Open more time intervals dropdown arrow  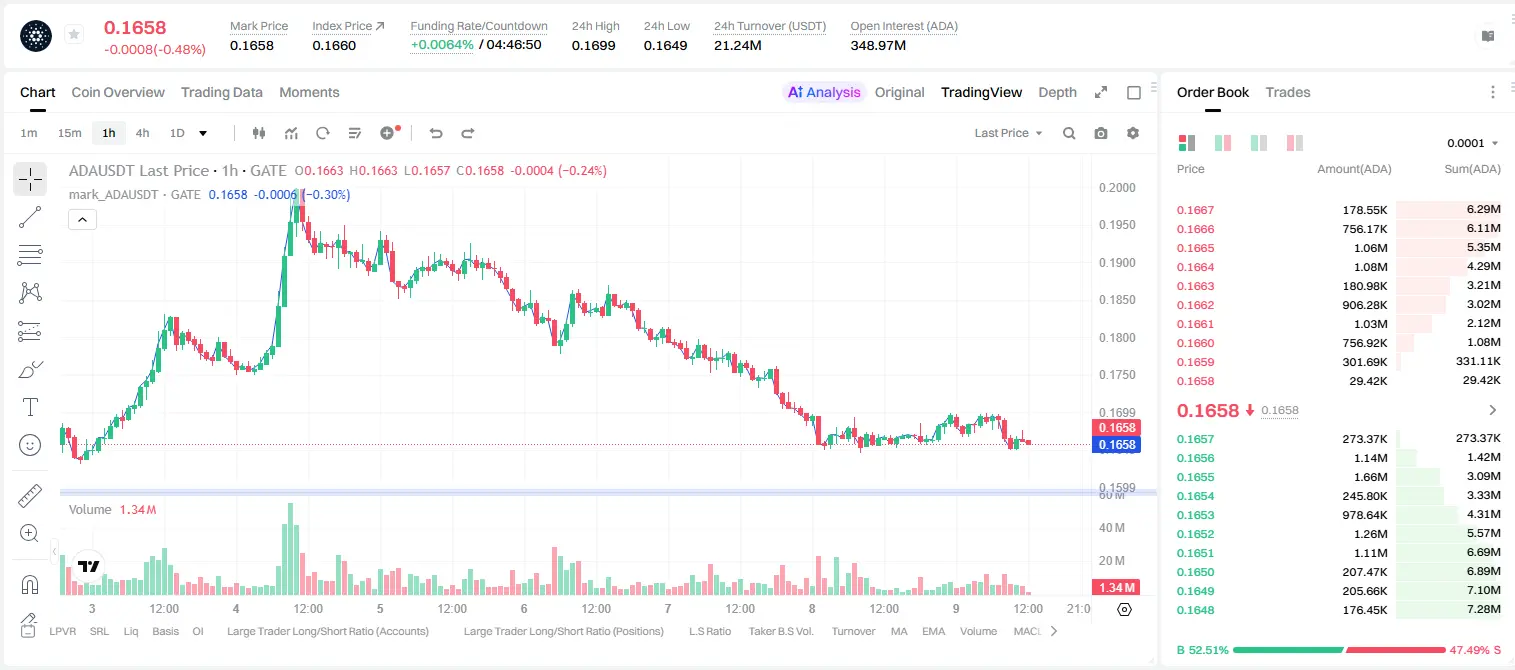[203, 133]
